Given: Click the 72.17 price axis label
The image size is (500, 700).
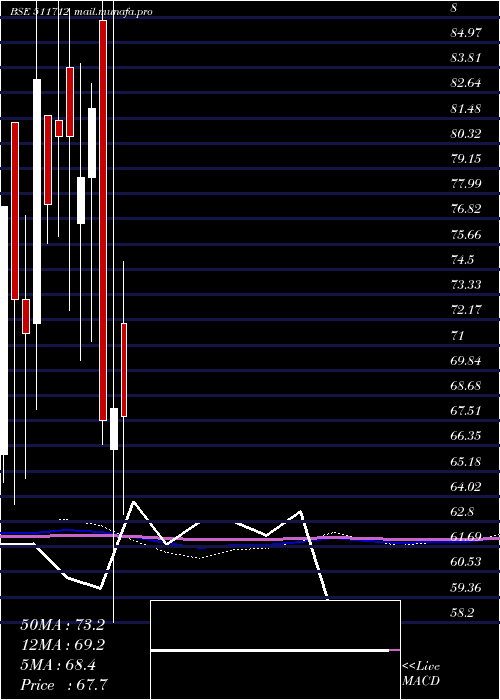Looking at the screenshot, I should (466, 309).
